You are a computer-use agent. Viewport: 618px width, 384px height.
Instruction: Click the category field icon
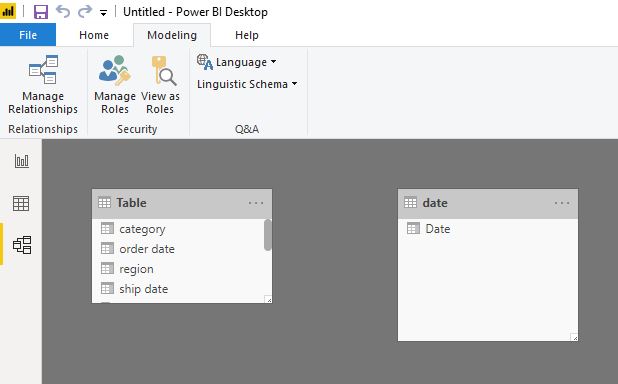[107, 228]
